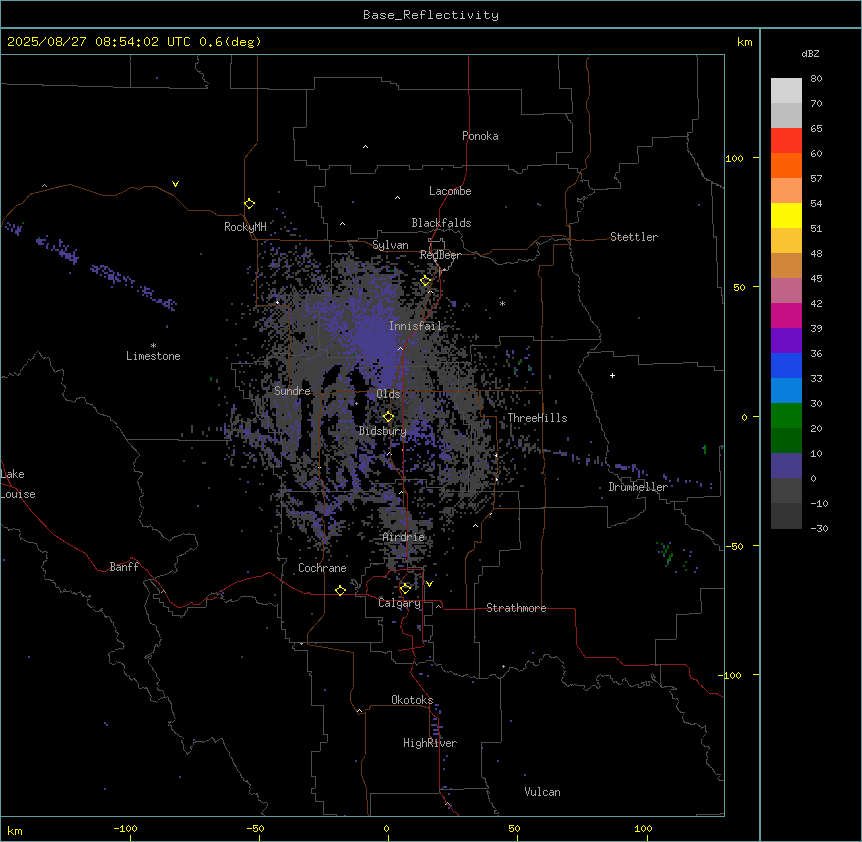The height and width of the screenshot is (842, 862).
Task: Click the Blackfalds city label
Action: pyautogui.click(x=441, y=223)
